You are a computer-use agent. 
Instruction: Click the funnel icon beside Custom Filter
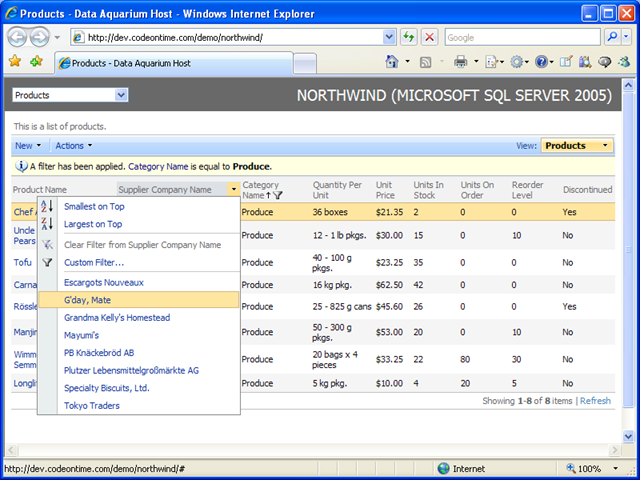(47, 262)
